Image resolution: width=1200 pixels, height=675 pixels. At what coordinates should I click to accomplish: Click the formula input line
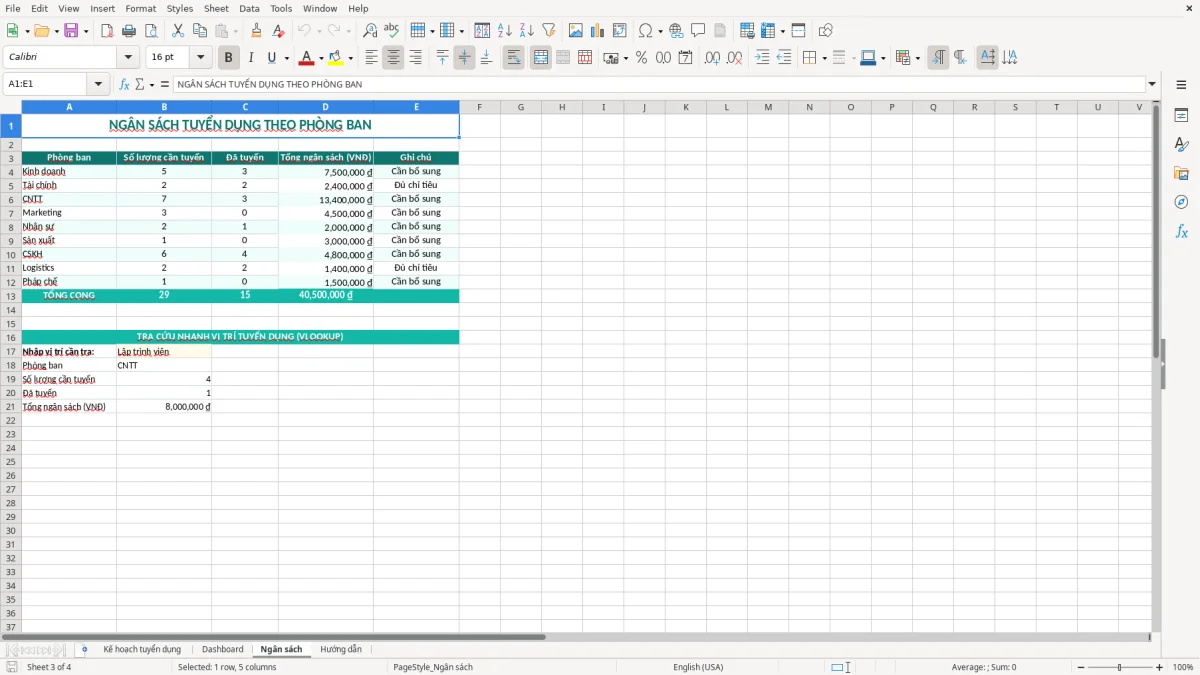[x=659, y=84]
